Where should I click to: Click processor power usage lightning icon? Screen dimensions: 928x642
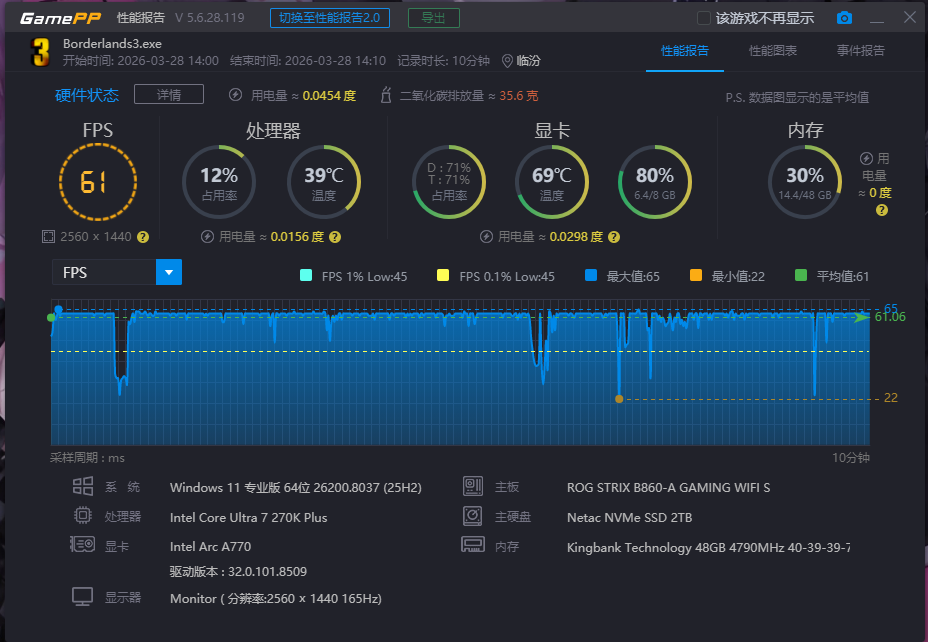(x=207, y=237)
